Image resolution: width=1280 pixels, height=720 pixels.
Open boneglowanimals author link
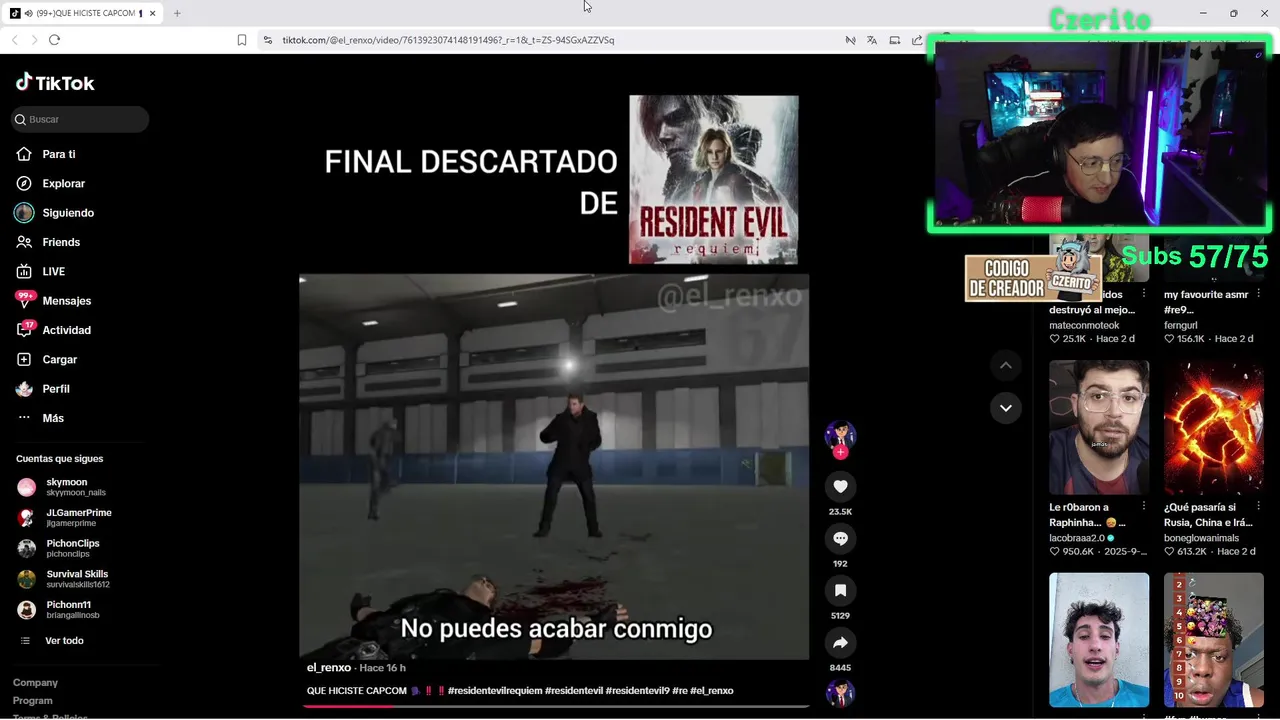(1201, 538)
